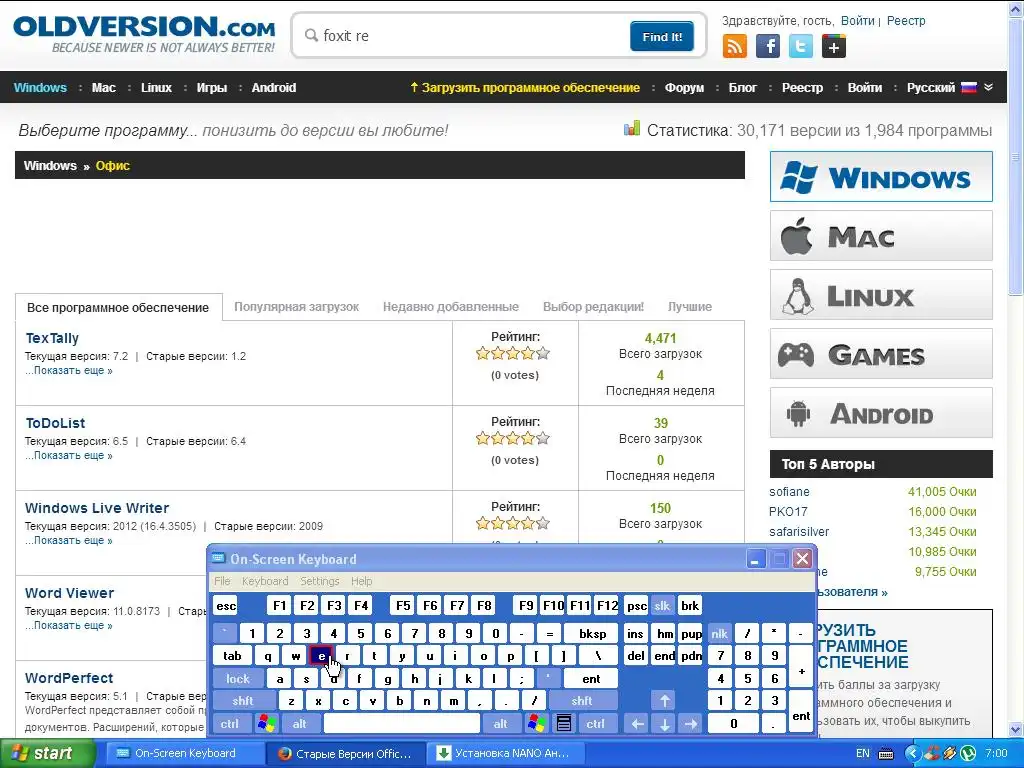Click the OldVersion.com logo

tap(144, 34)
